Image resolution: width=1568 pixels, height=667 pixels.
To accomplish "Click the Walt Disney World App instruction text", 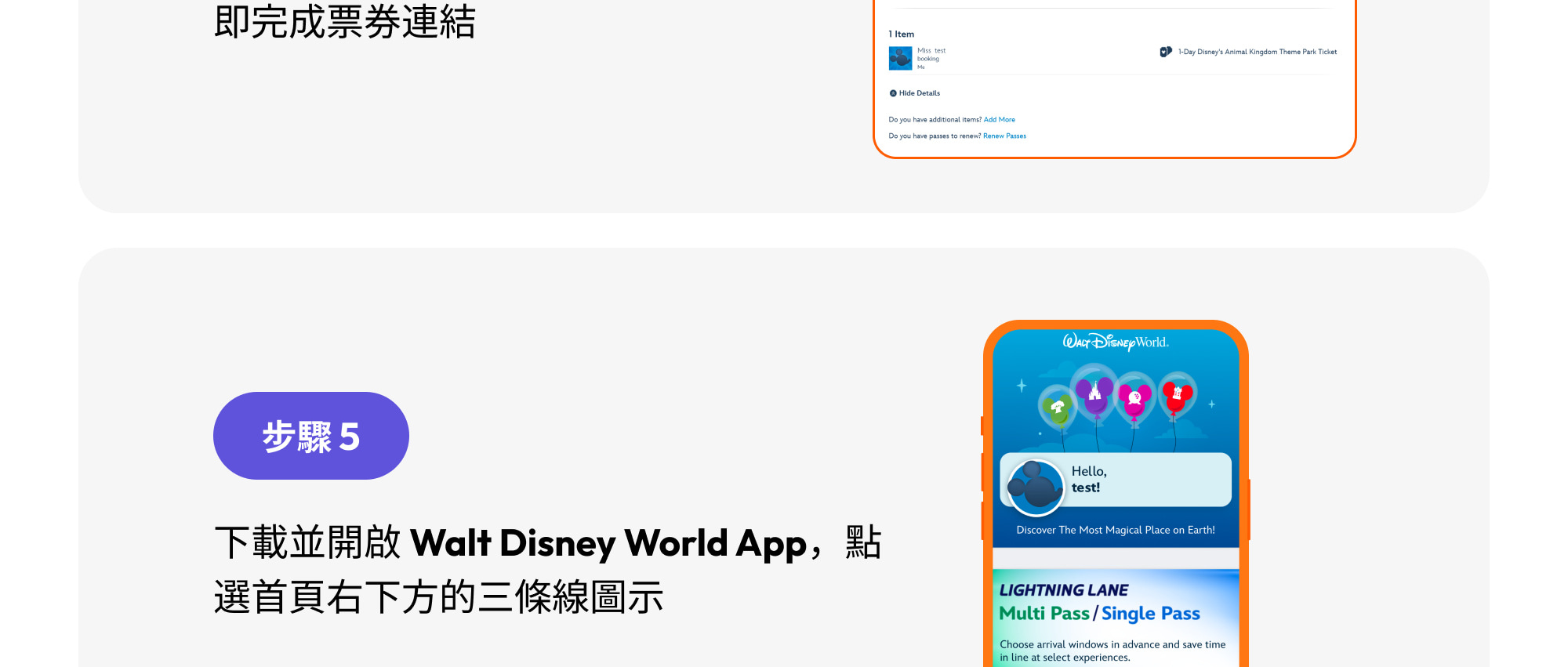I will click(x=548, y=570).
